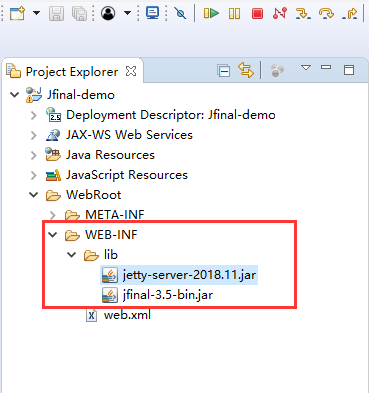The height and width of the screenshot is (393, 369).
Task: Click the Step Return icon
Action: [x=349, y=13]
